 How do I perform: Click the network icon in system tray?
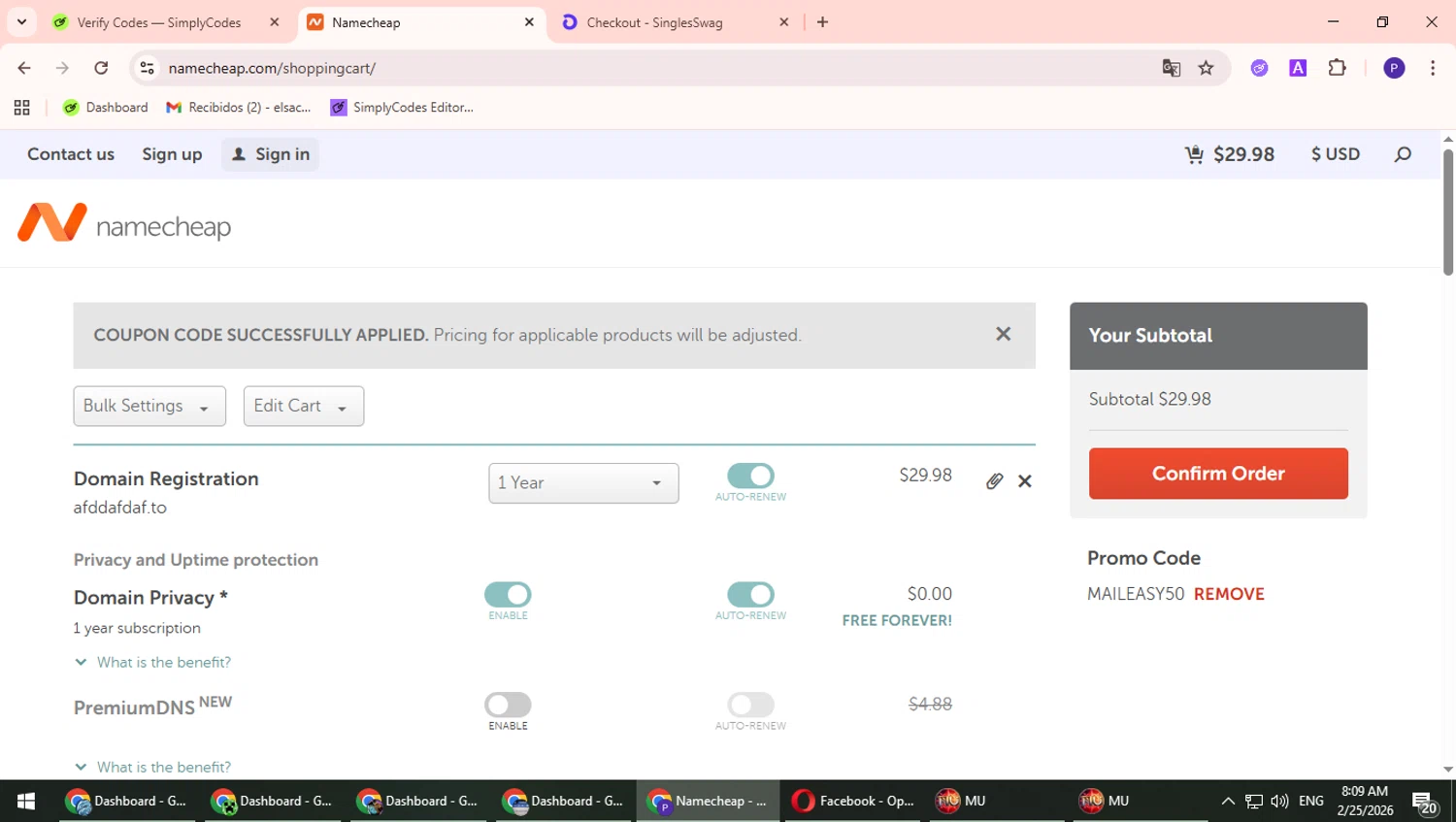pos(1254,801)
